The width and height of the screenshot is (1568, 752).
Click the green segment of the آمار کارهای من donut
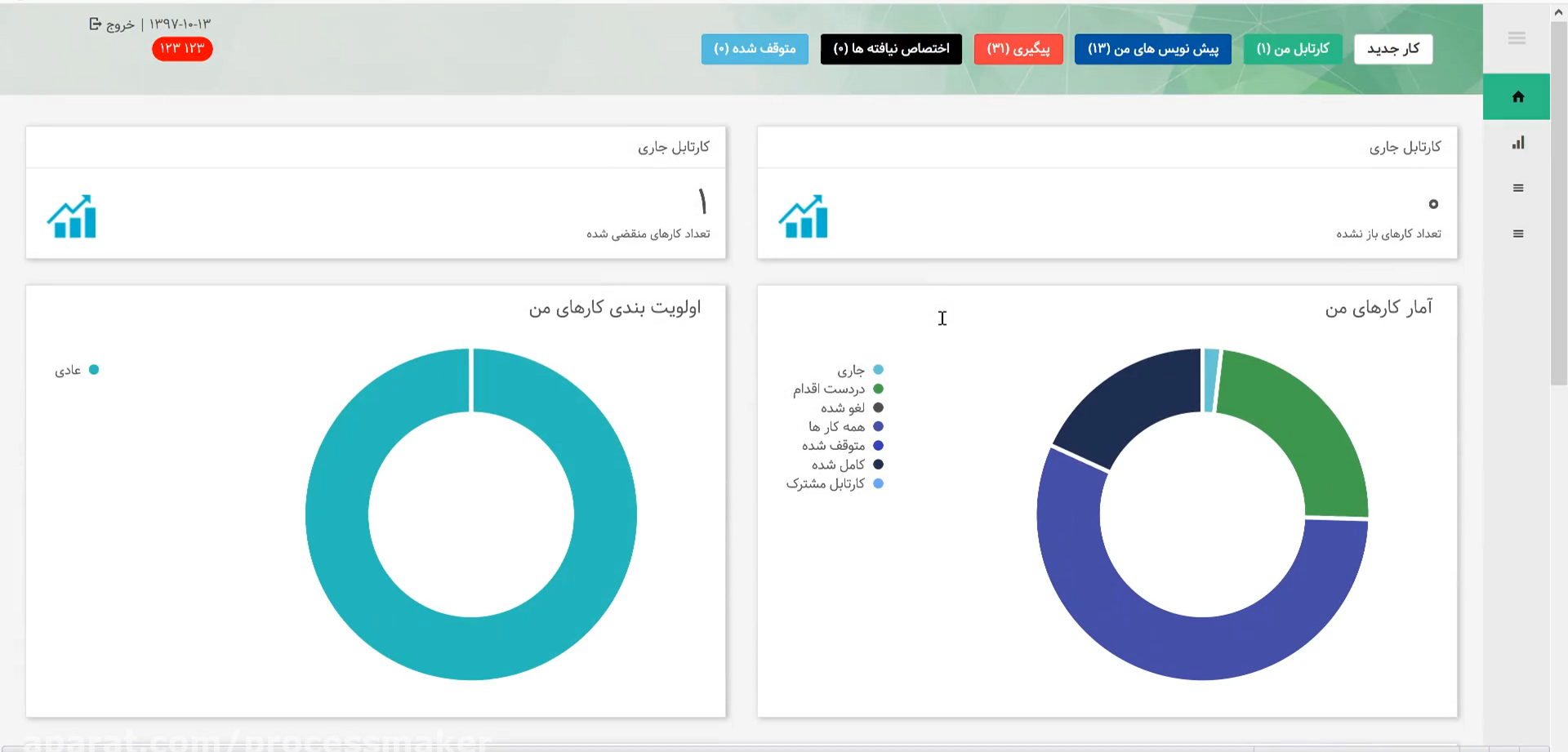coord(1298,425)
